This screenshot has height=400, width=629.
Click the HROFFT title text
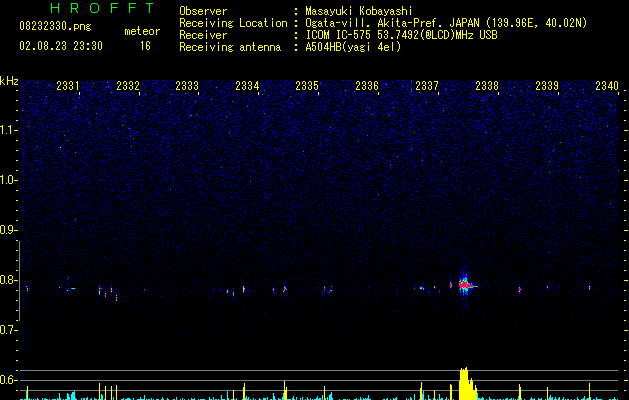102,8
